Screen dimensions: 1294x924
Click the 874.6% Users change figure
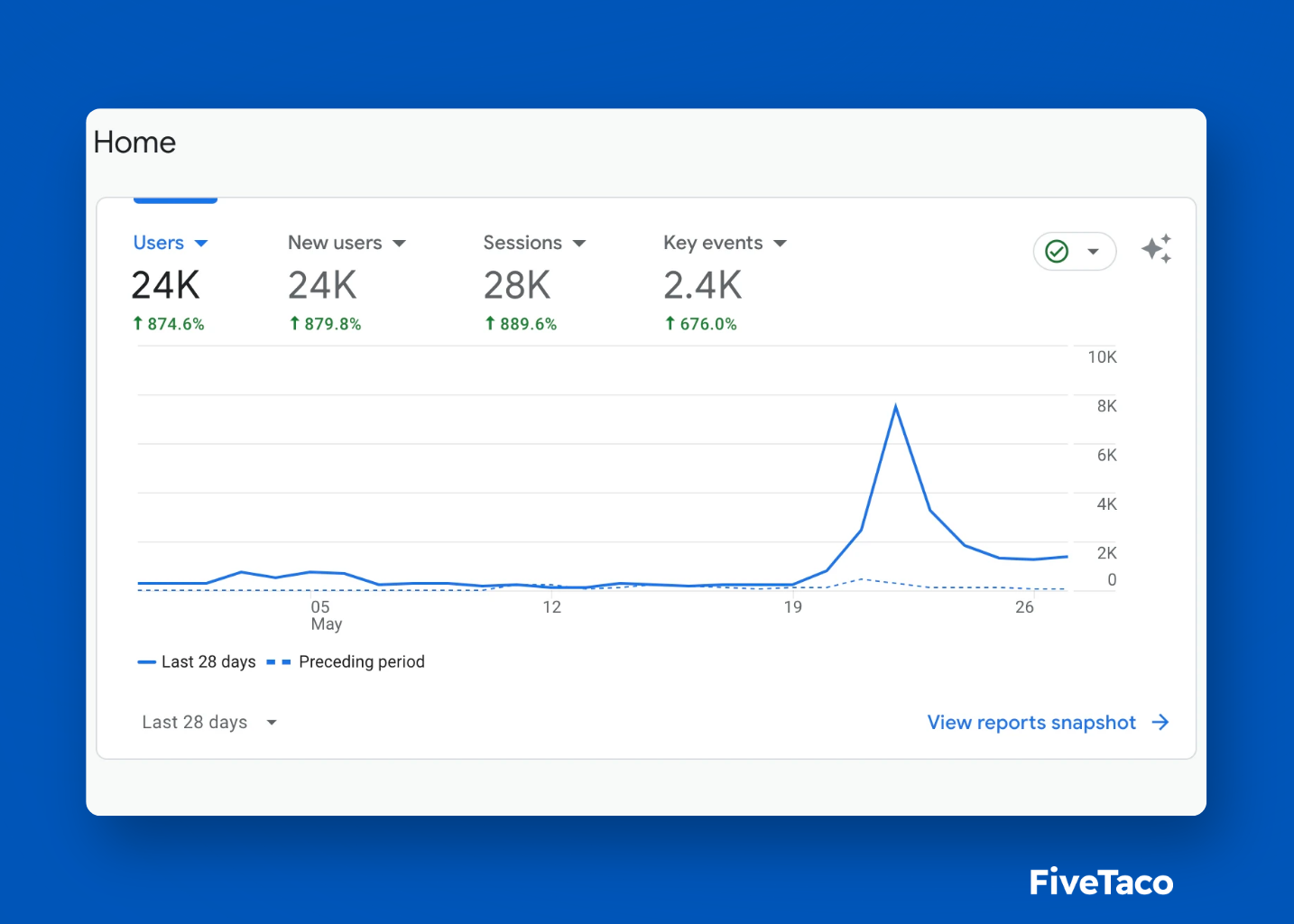click(169, 324)
